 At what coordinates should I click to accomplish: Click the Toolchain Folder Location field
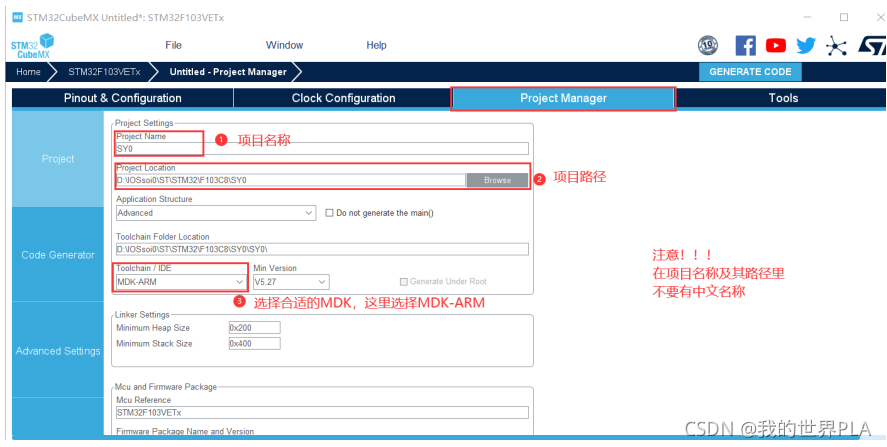point(322,249)
